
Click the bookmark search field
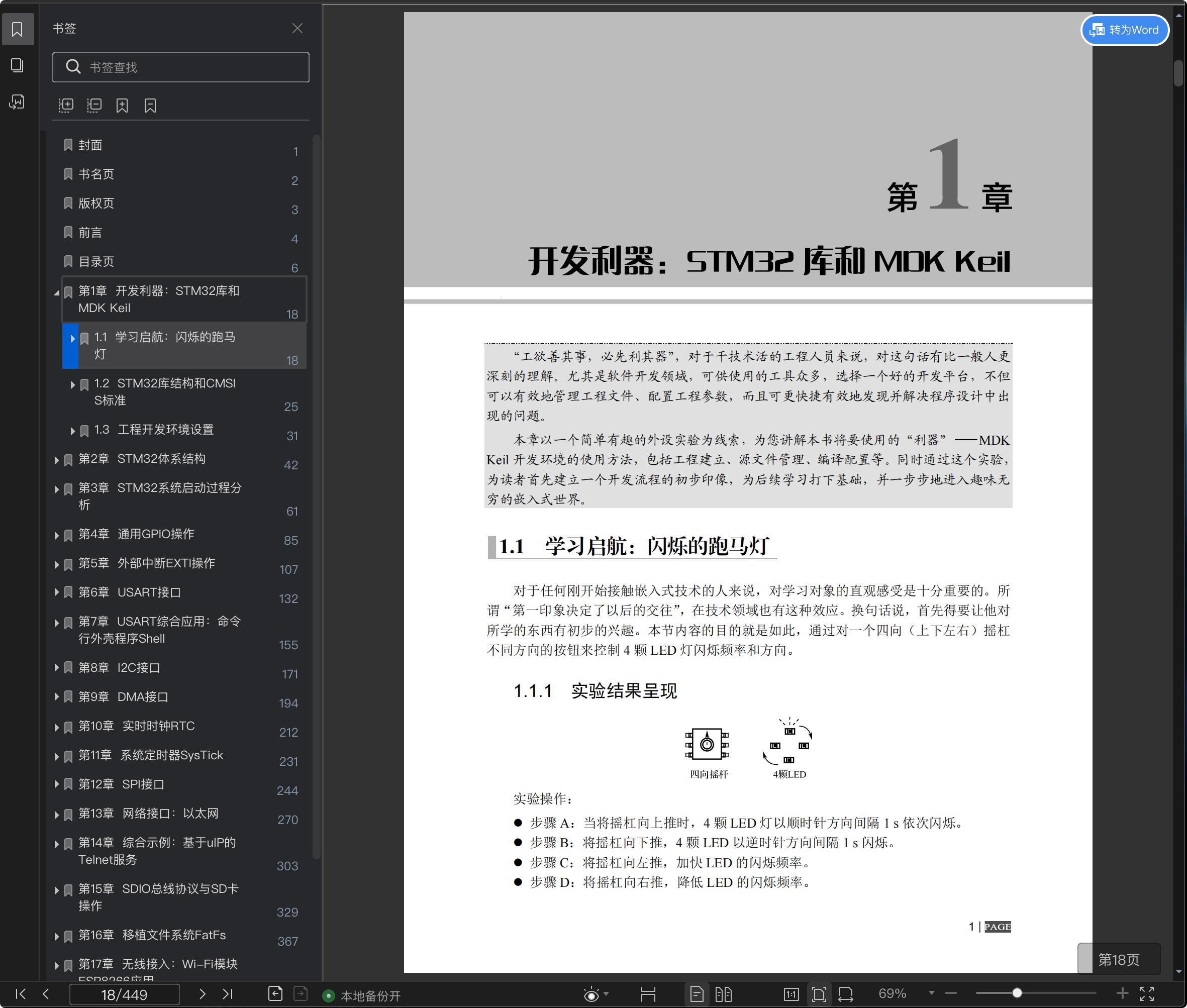click(180, 67)
